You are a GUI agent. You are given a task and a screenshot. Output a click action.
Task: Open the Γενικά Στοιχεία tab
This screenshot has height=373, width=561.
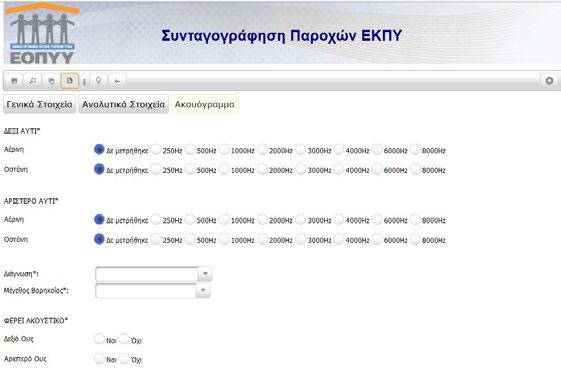coord(39,104)
